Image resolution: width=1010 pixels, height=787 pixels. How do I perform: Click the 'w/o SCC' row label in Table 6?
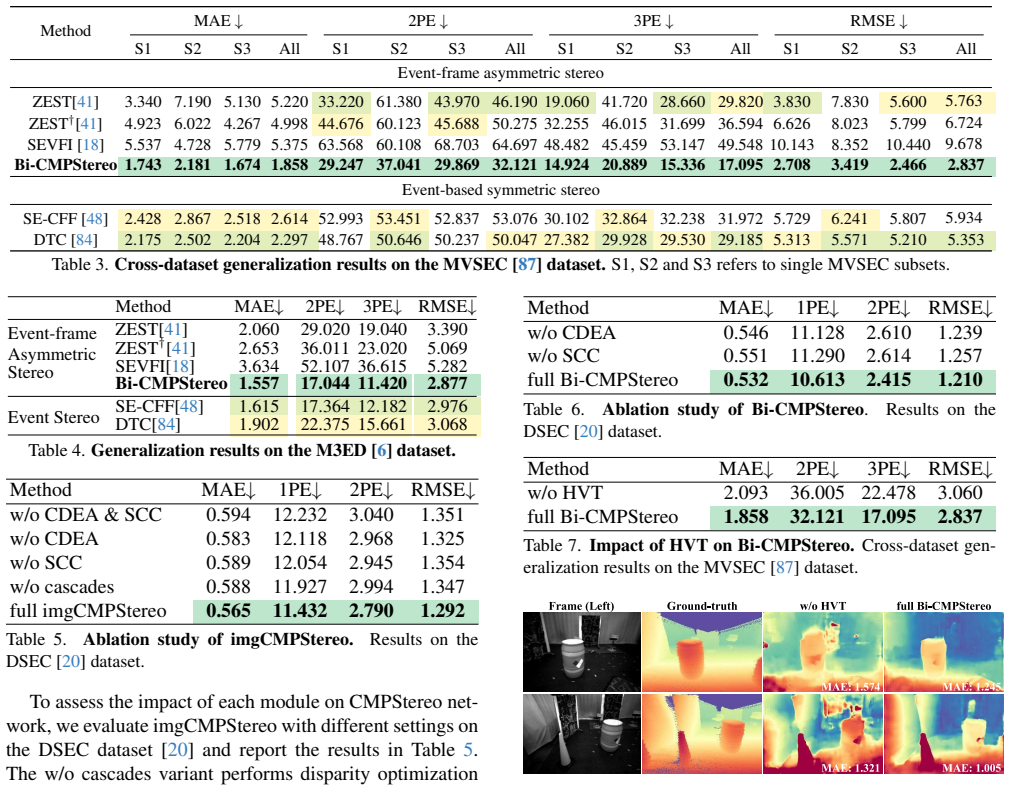click(564, 356)
